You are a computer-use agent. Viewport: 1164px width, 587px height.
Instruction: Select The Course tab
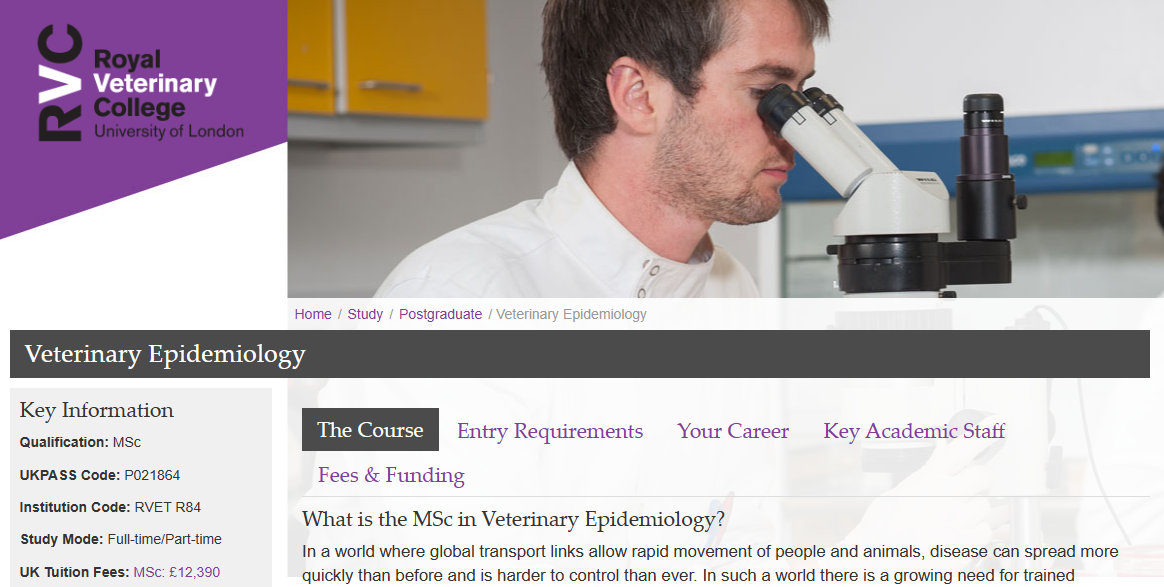tap(370, 430)
